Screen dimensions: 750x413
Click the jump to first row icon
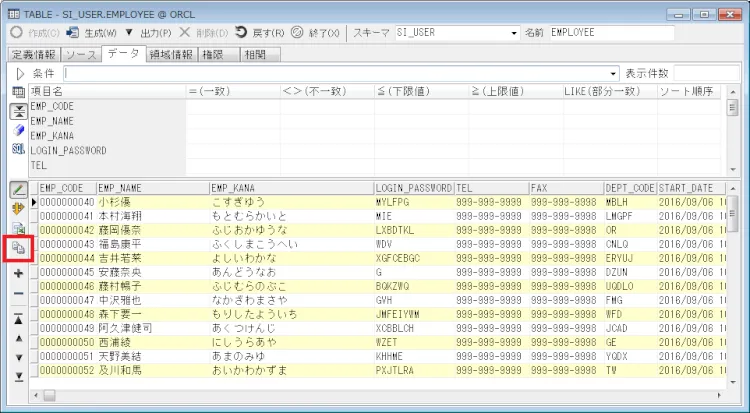tap(18, 319)
